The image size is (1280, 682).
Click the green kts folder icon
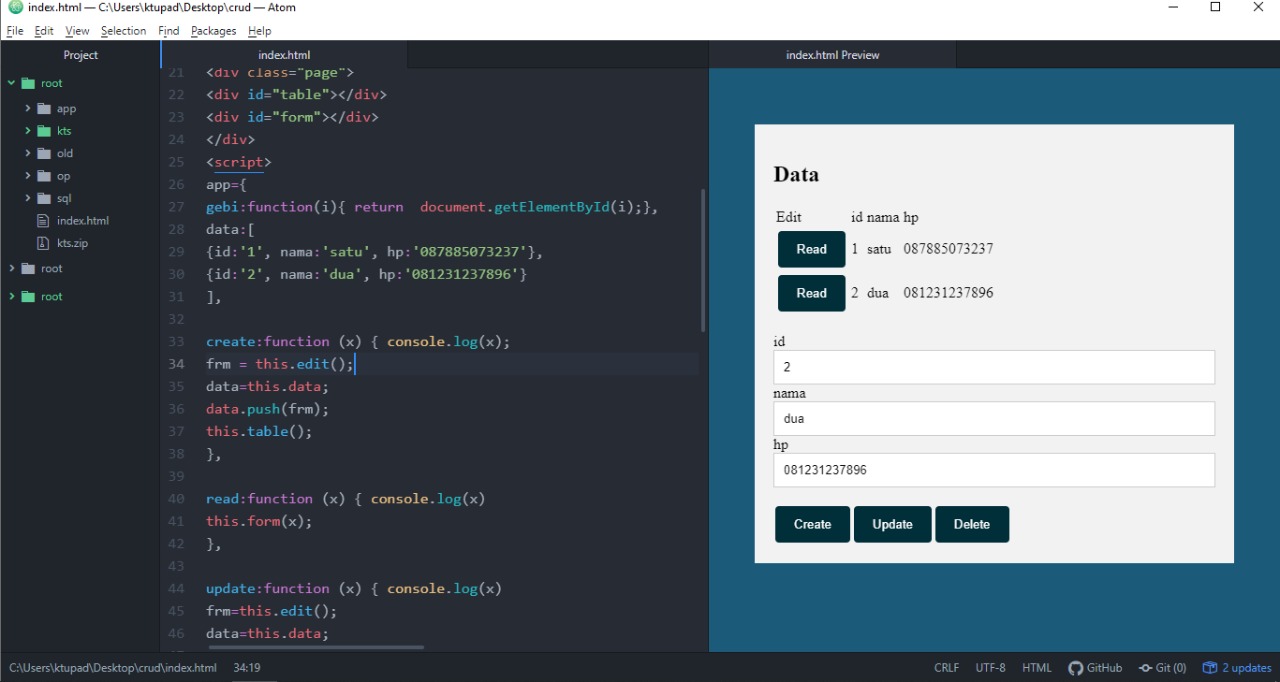click(44, 131)
